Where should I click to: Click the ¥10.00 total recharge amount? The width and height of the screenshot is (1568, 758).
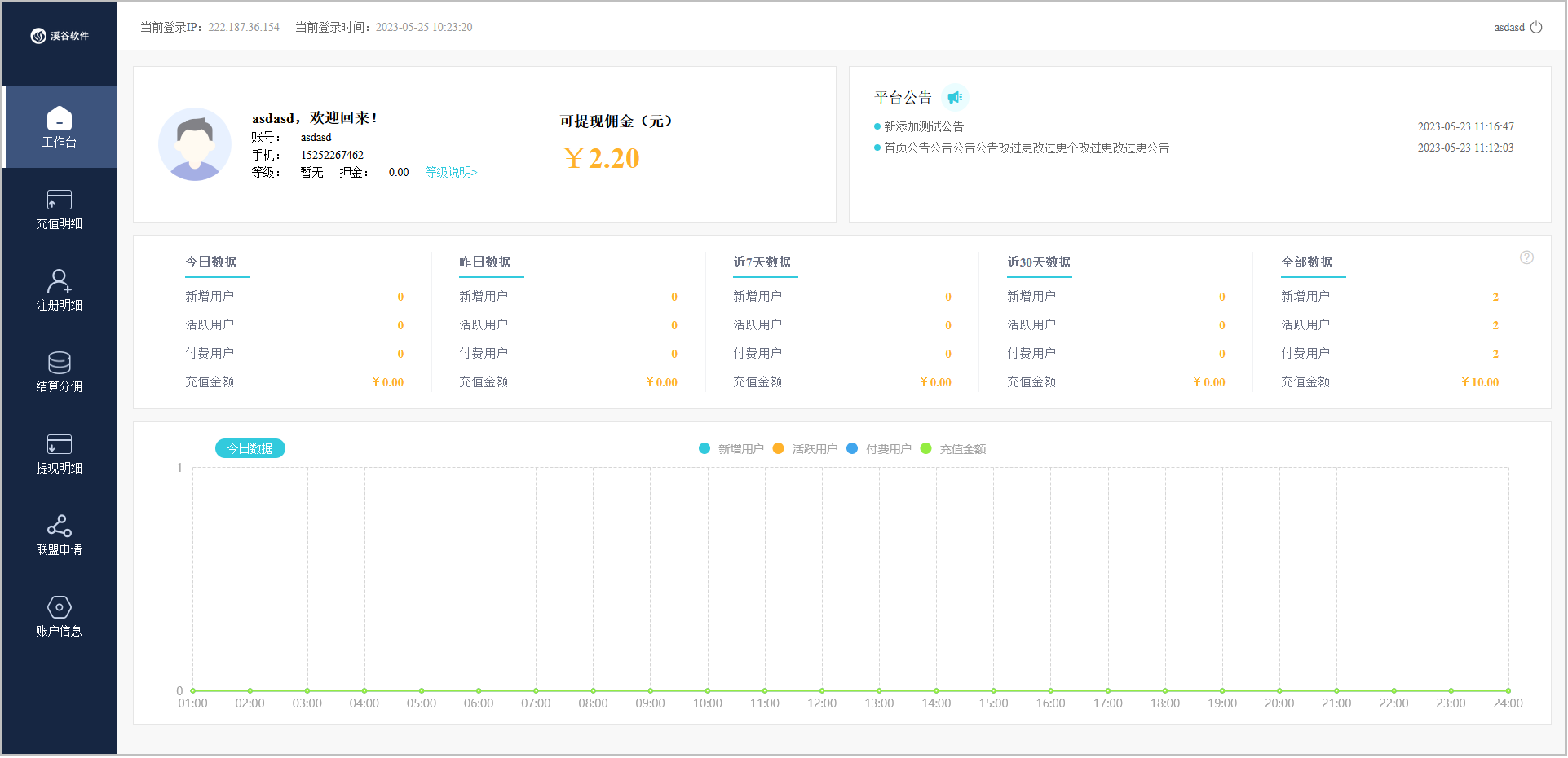click(x=1479, y=382)
